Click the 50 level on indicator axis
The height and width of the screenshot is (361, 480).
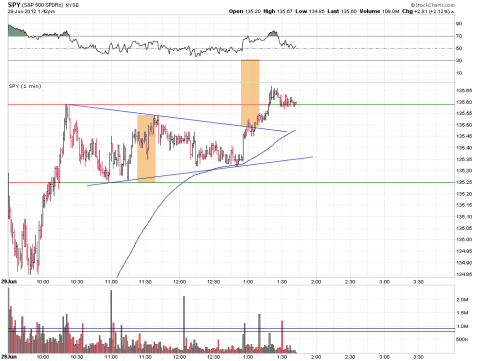459,48
